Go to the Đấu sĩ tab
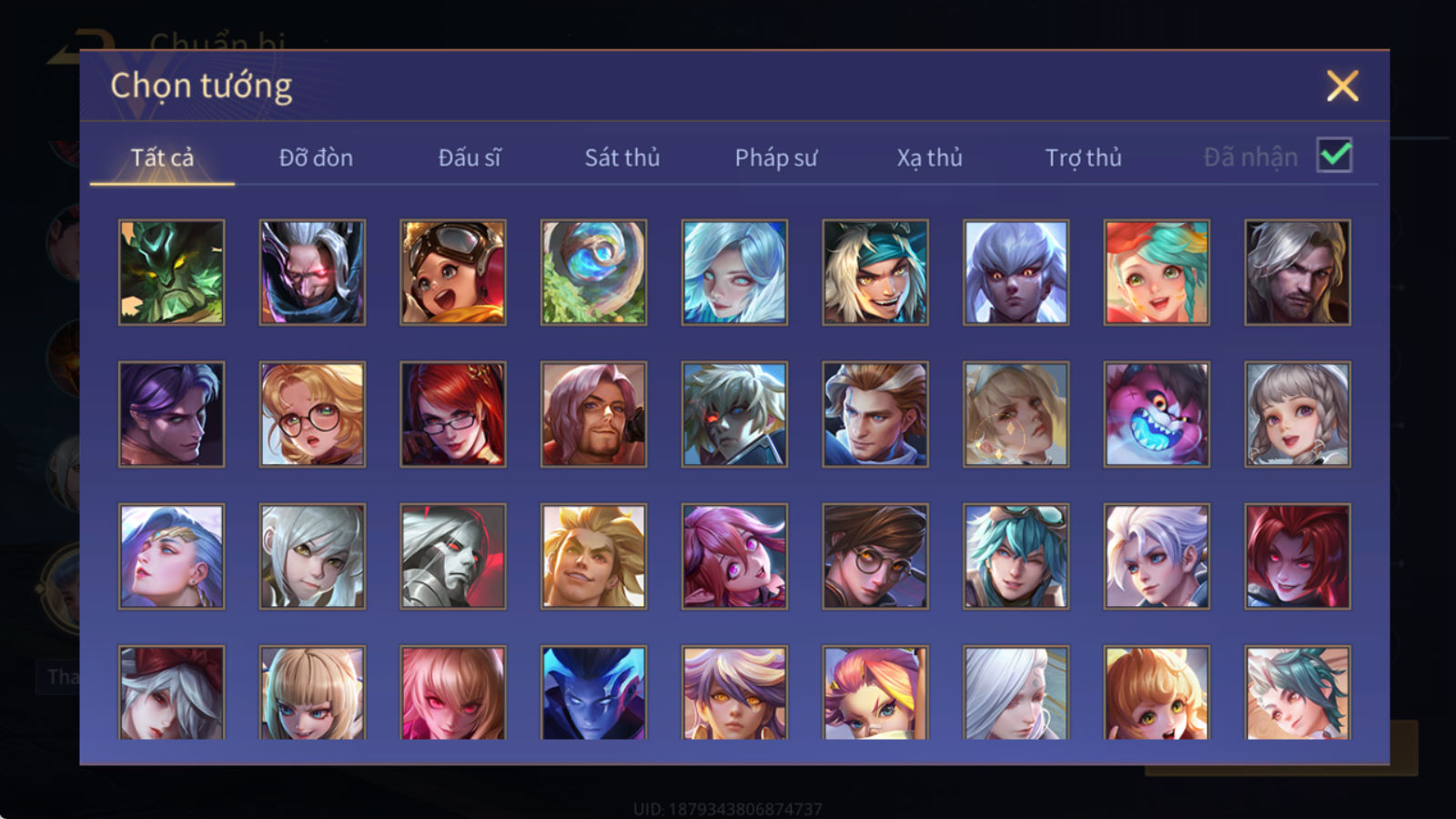Screen dimensions: 1456x819 tap(470, 157)
